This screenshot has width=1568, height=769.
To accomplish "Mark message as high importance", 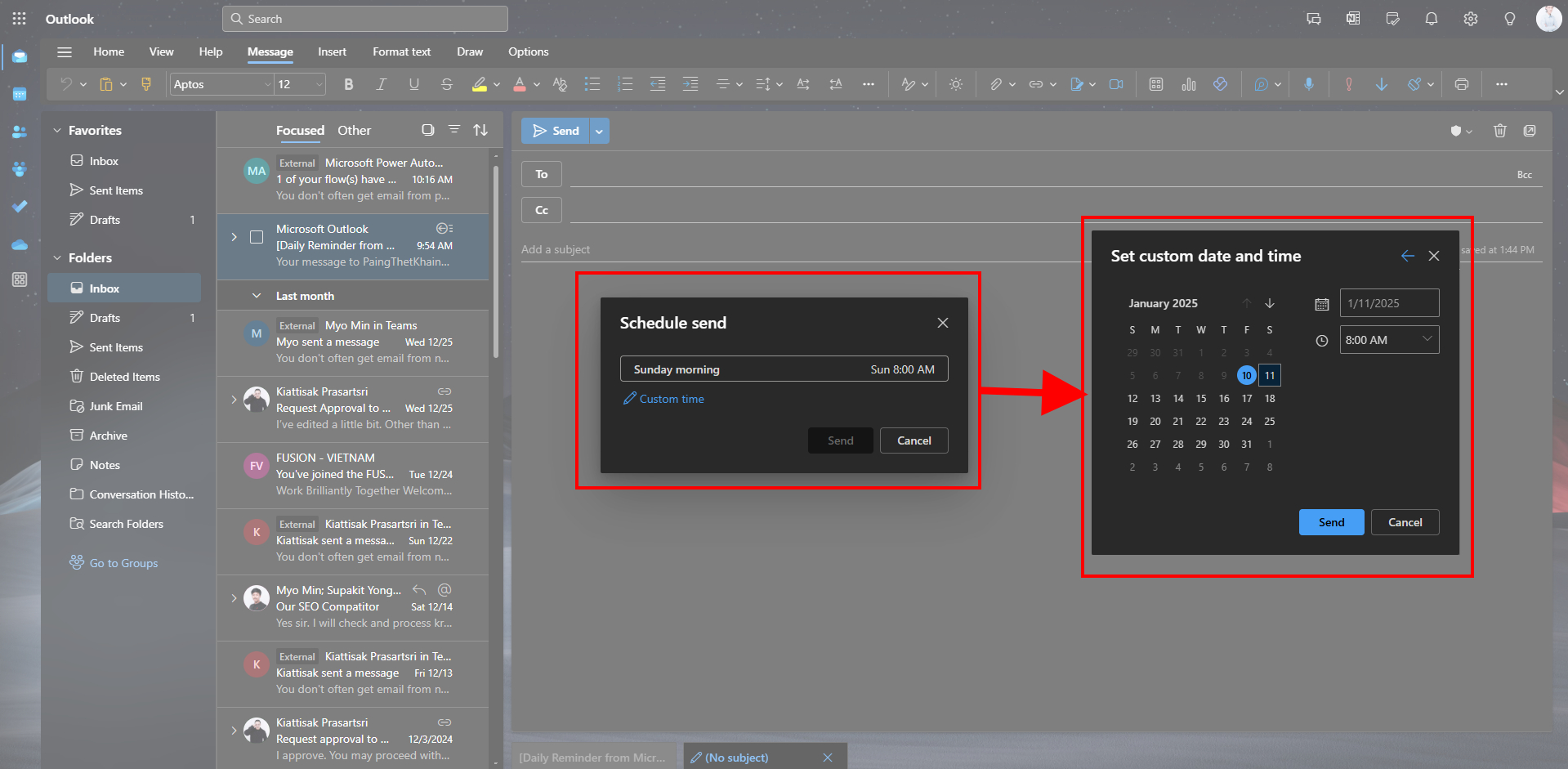I will [1349, 84].
